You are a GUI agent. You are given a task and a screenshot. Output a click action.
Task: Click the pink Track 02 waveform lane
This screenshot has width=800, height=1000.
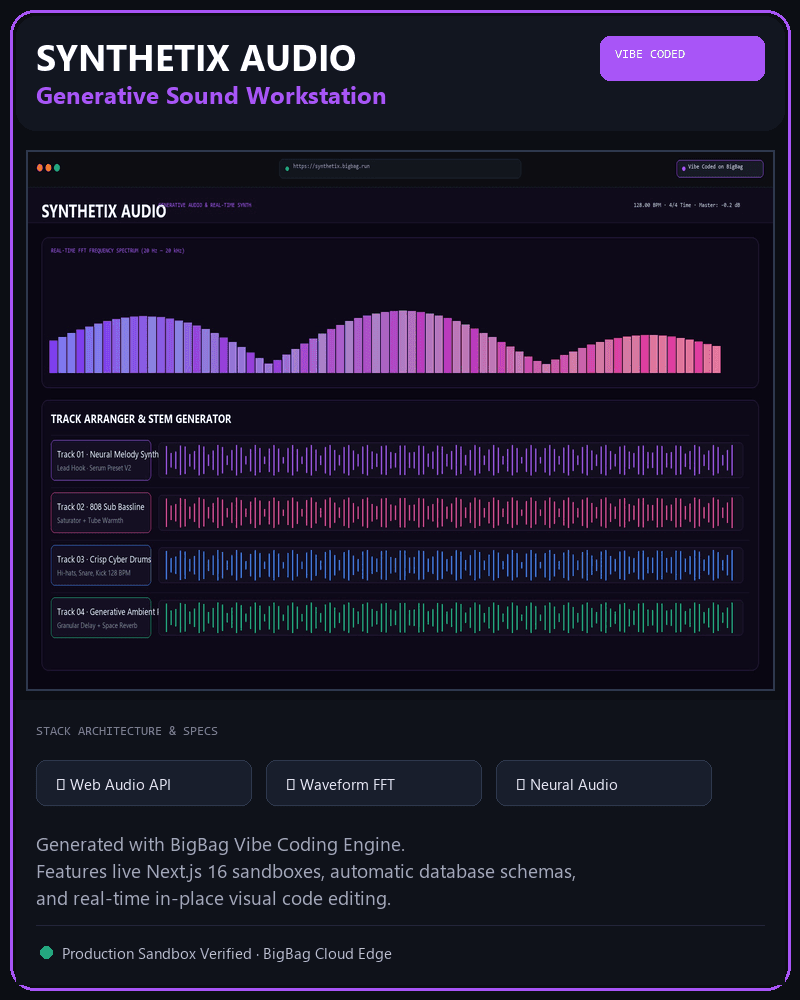tap(450, 512)
